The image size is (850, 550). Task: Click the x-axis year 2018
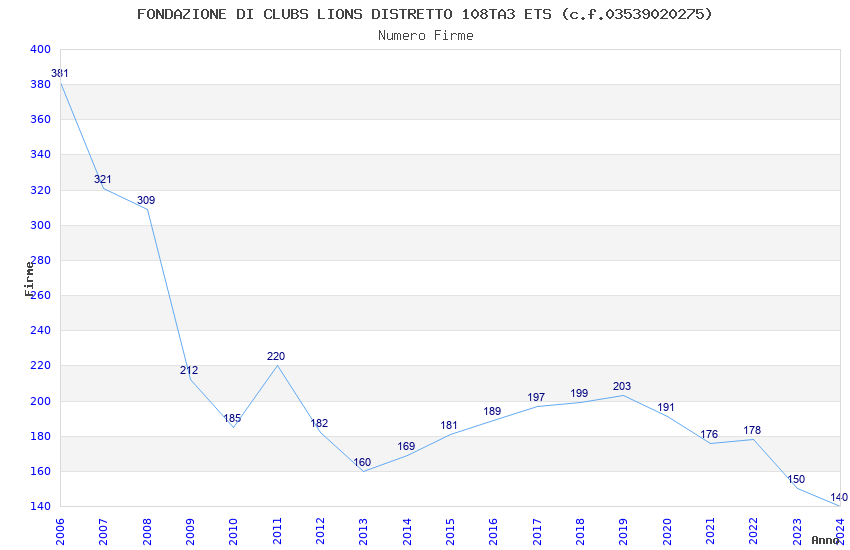(x=581, y=531)
